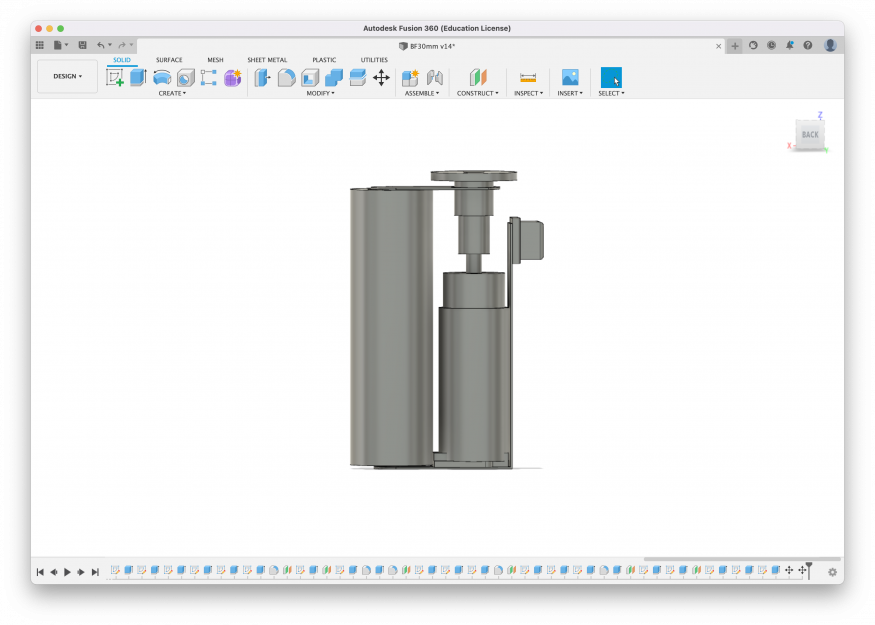Activate the Fillet tool
The height and width of the screenshot is (625, 875).
(286, 77)
